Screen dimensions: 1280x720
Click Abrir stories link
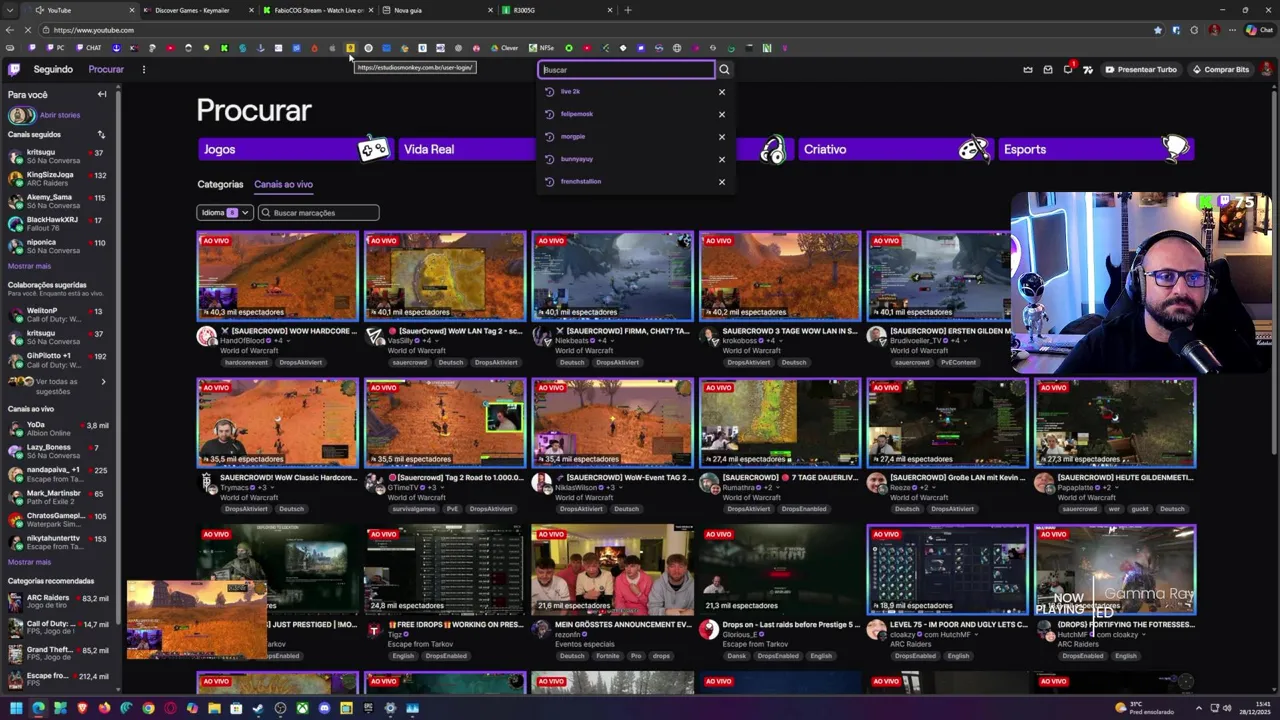click(60, 115)
